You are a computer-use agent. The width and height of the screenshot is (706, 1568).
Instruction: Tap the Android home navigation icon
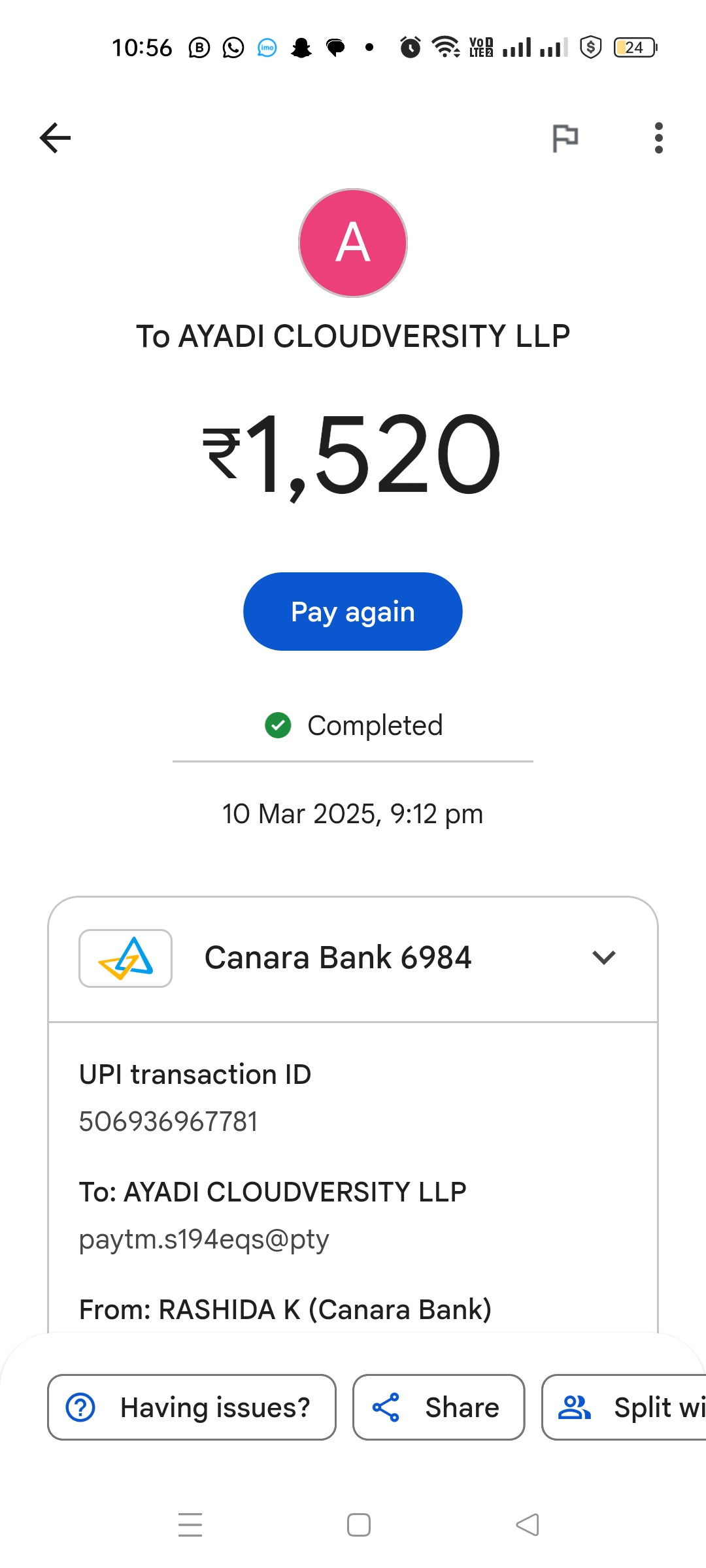[359, 1525]
